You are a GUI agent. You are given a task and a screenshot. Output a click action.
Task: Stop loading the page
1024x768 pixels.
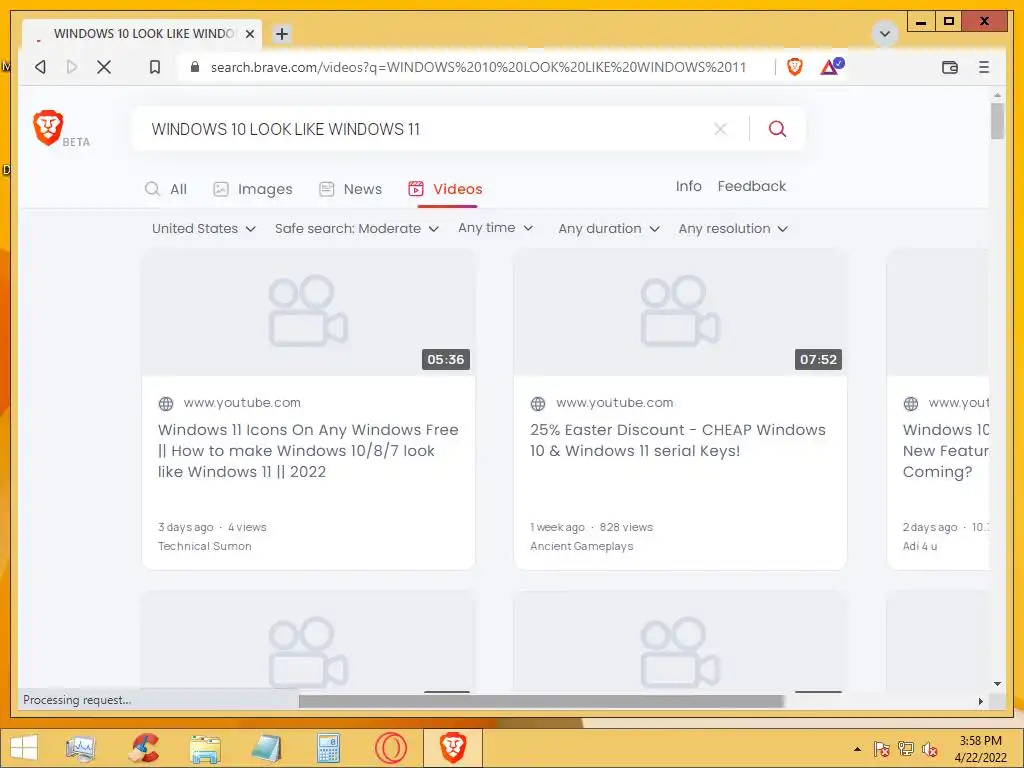pyautogui.click(x=104, y=67)
